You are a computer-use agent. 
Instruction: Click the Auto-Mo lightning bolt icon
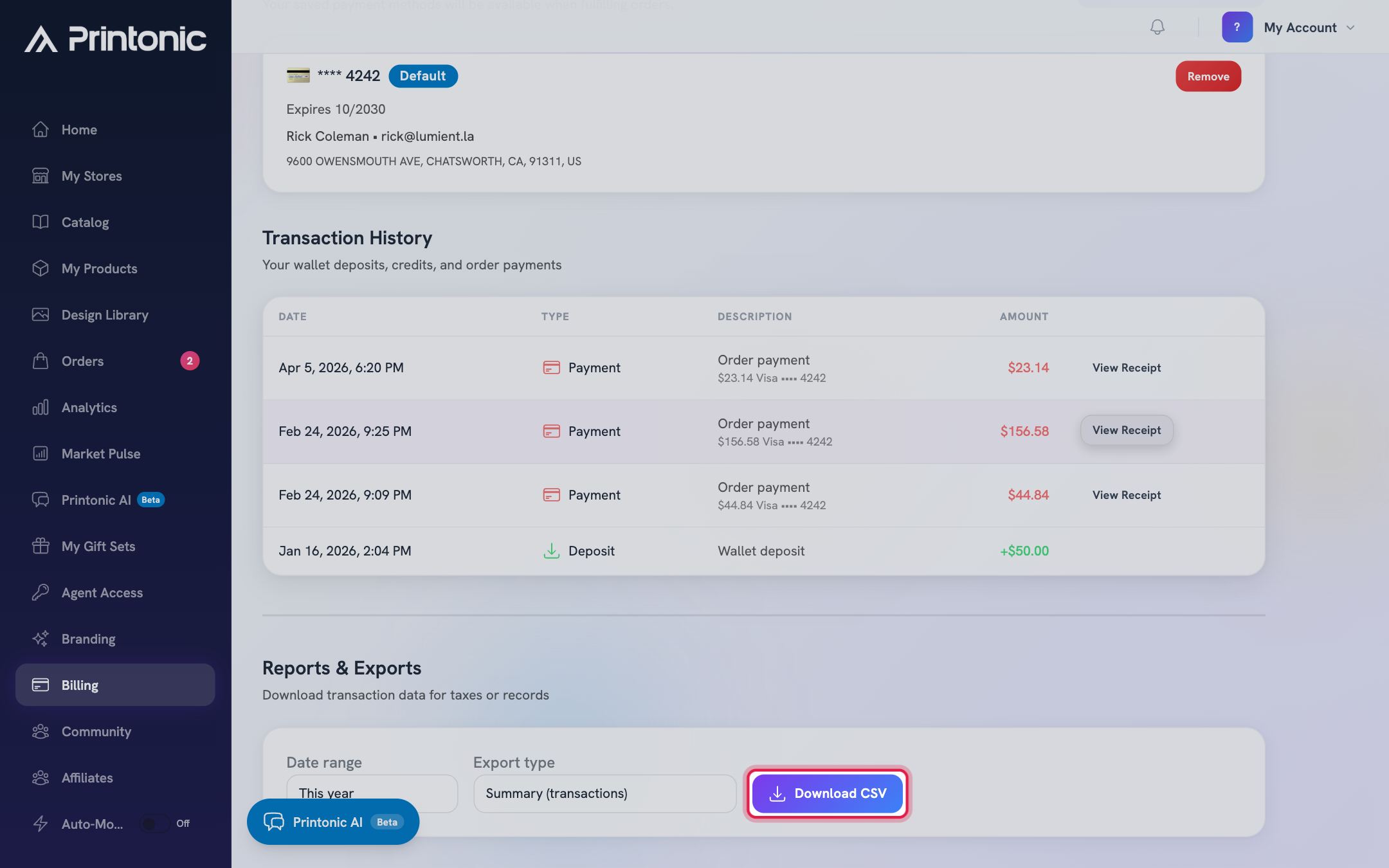point(41,824)
